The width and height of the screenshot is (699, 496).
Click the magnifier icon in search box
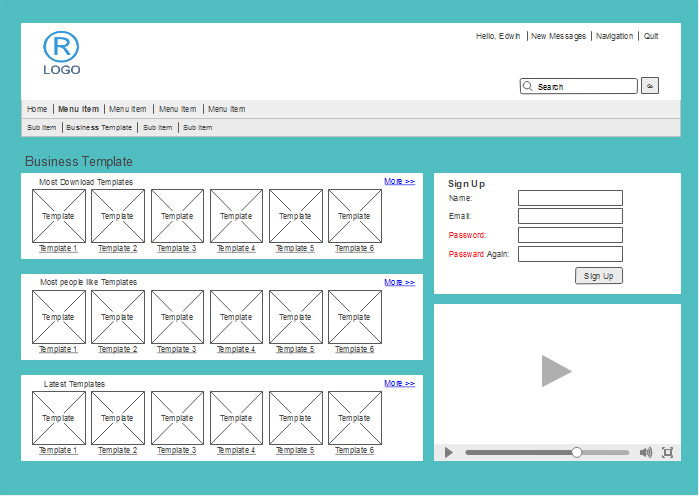click(528, 87)
